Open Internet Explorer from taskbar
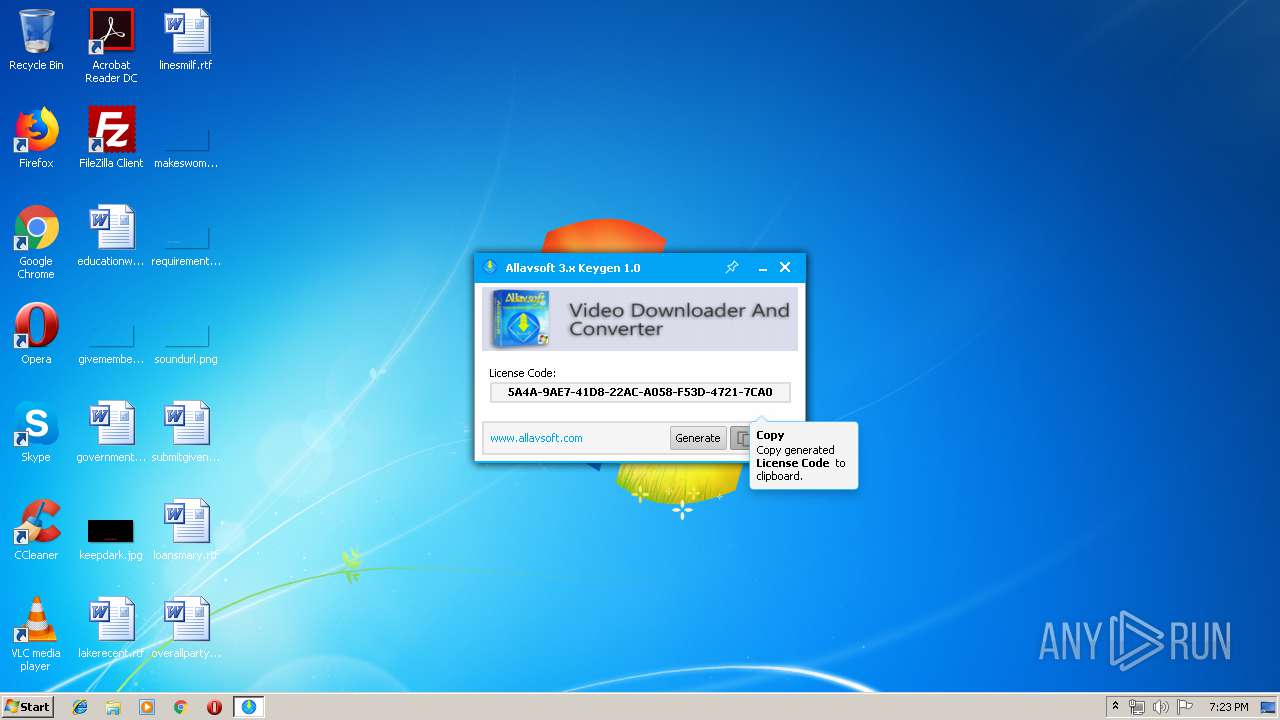1280x720 pixels. click(80, 707)
